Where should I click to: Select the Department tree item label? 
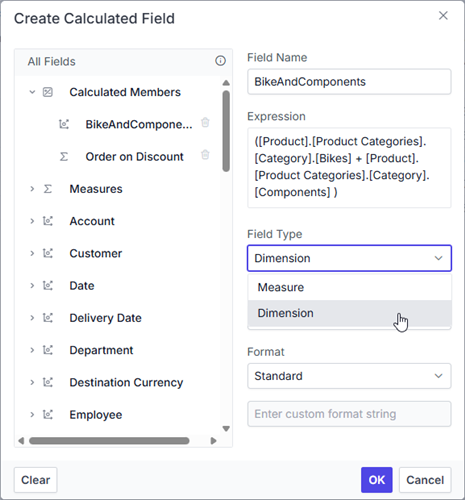tap(101, 350)
